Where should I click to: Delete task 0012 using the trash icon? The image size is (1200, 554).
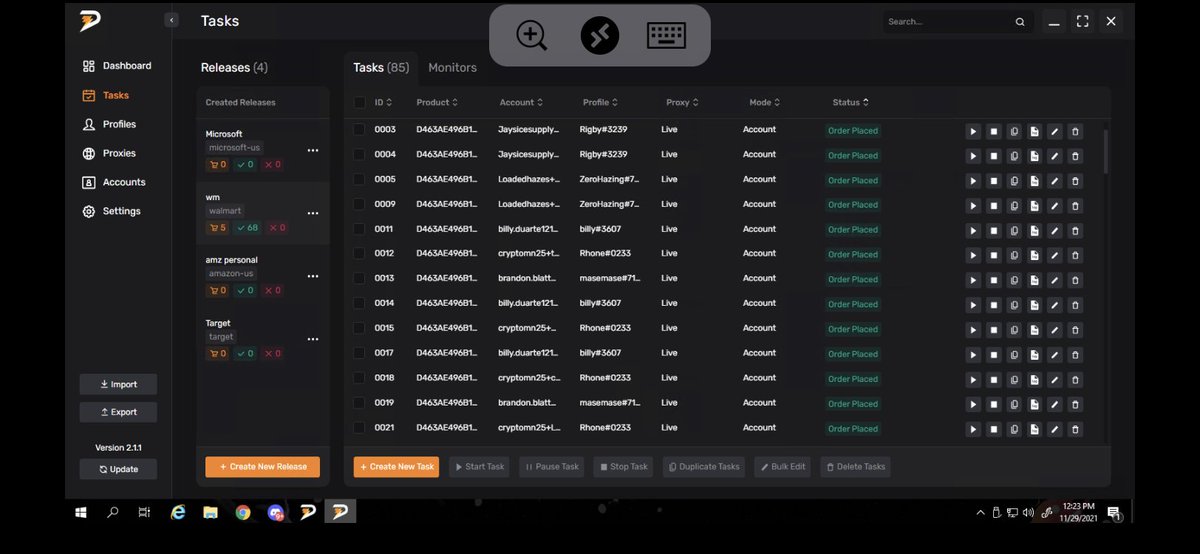[x=1075, y=255]
